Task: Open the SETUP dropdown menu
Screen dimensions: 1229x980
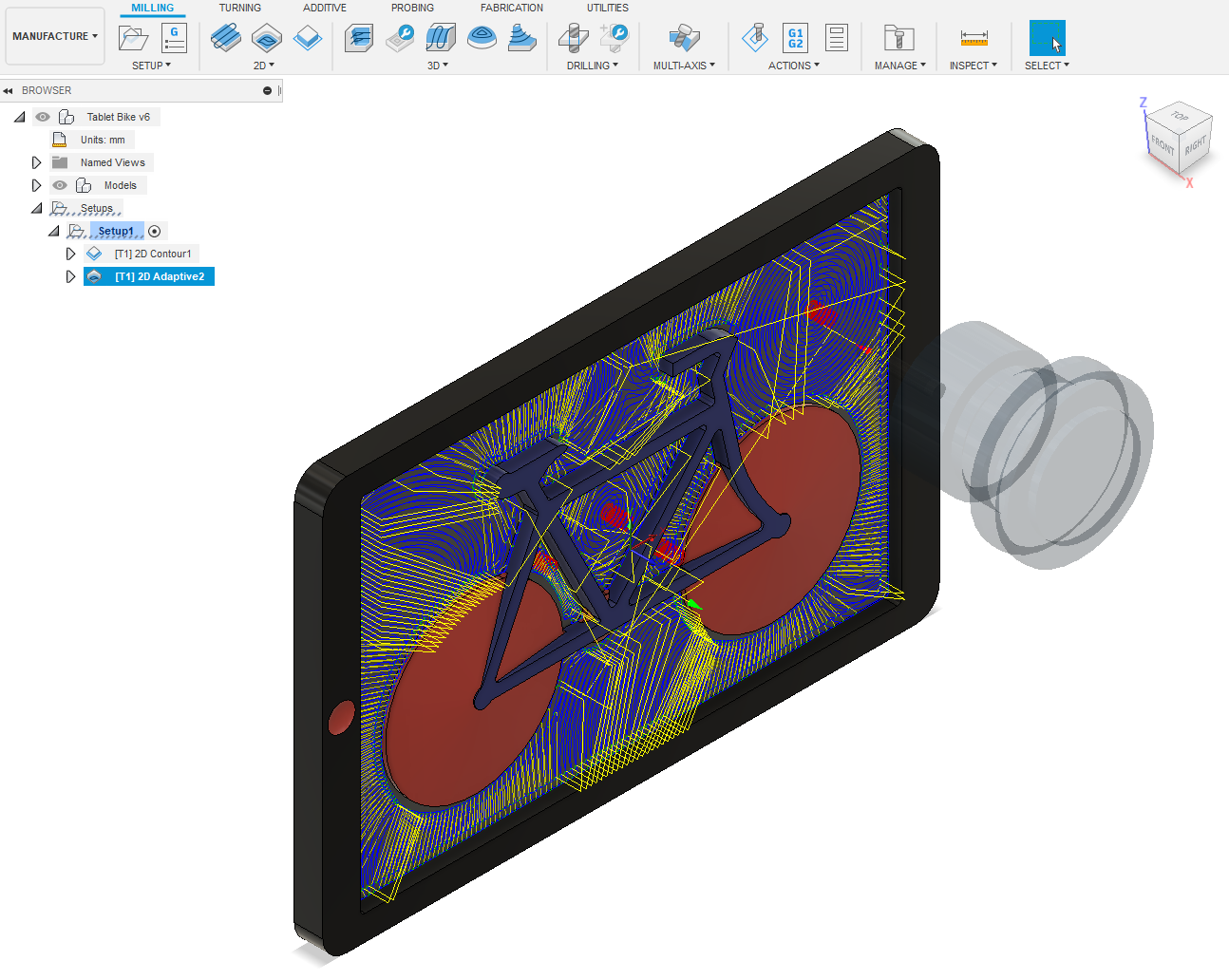Action: coord(151,66)
